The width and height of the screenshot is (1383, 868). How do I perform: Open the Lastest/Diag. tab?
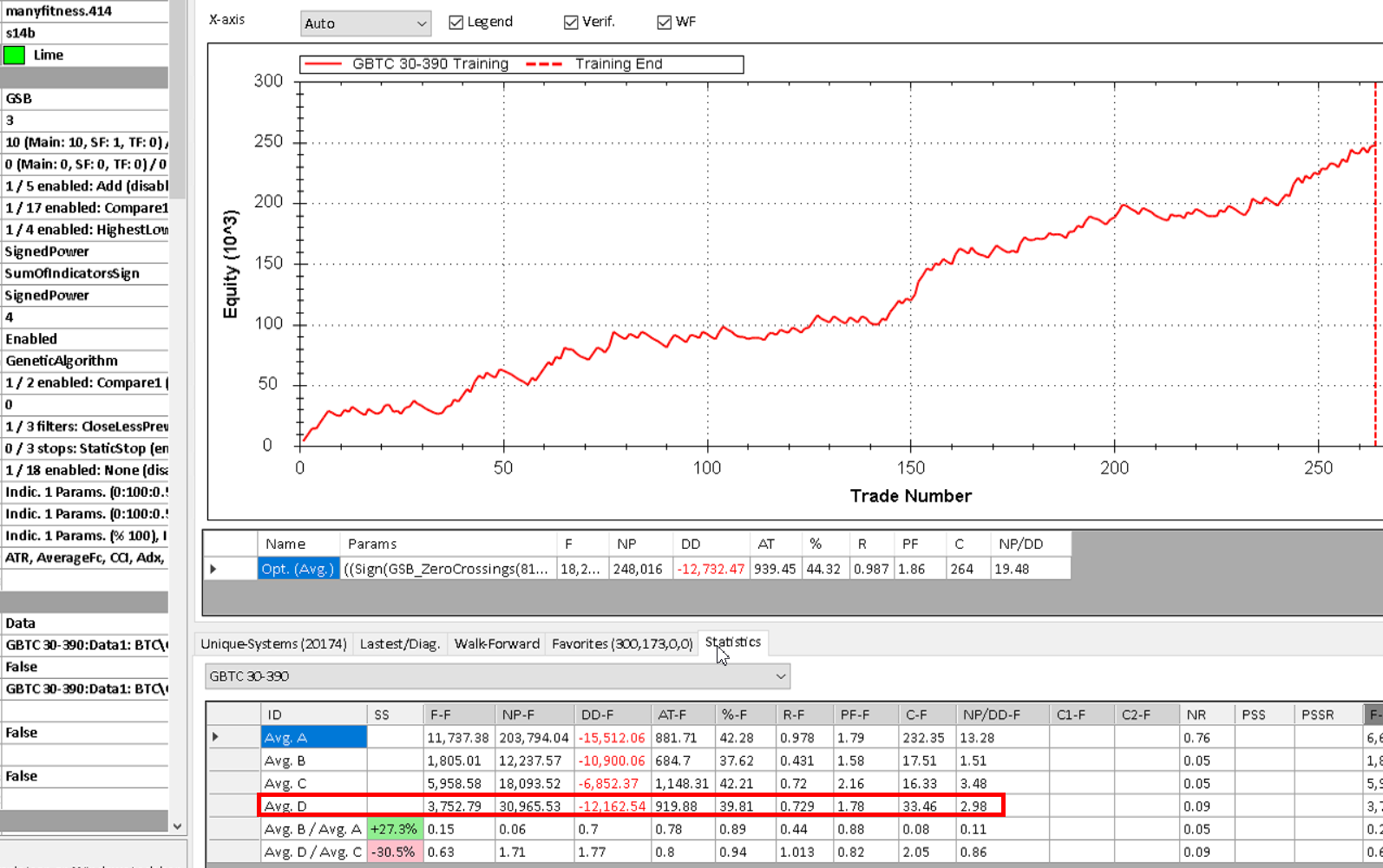point(400,643)
